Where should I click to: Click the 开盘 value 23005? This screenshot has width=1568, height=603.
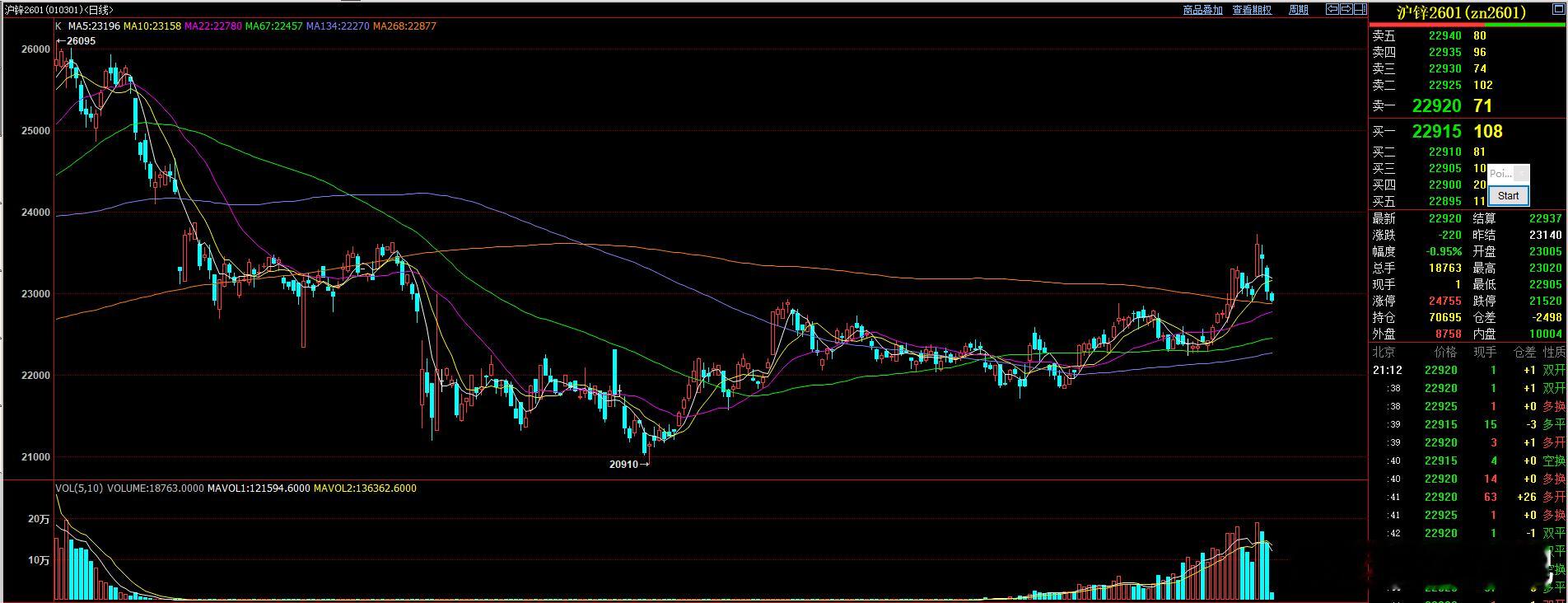[x=1545, y=251]
